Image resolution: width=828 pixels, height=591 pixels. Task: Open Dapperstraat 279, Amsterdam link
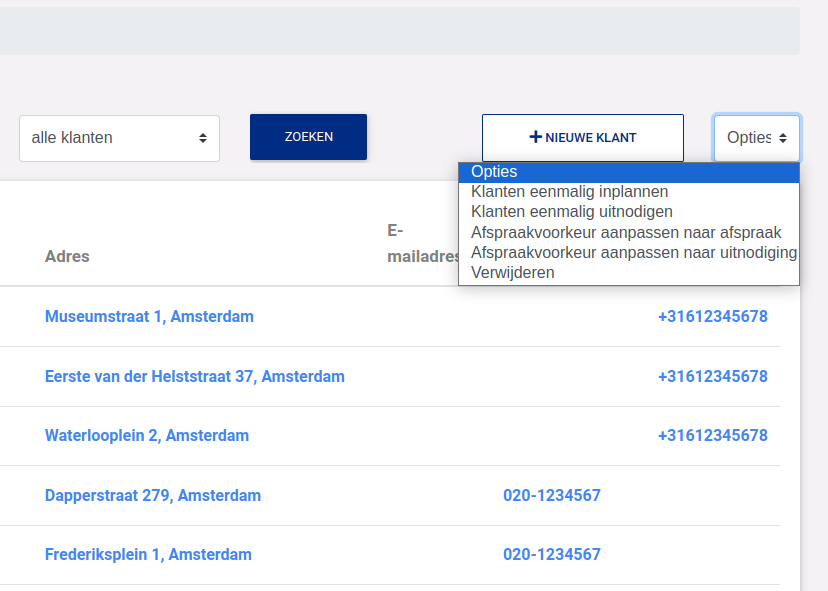[152, 496]
